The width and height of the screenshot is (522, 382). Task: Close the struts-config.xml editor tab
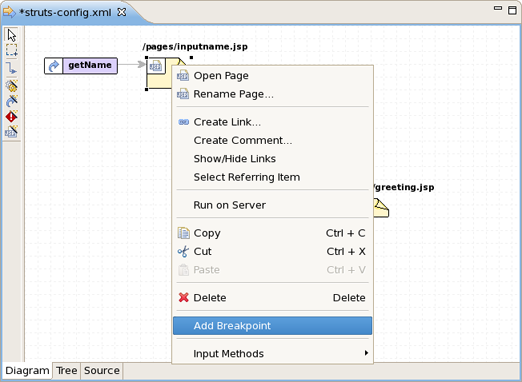coord(122,12)
